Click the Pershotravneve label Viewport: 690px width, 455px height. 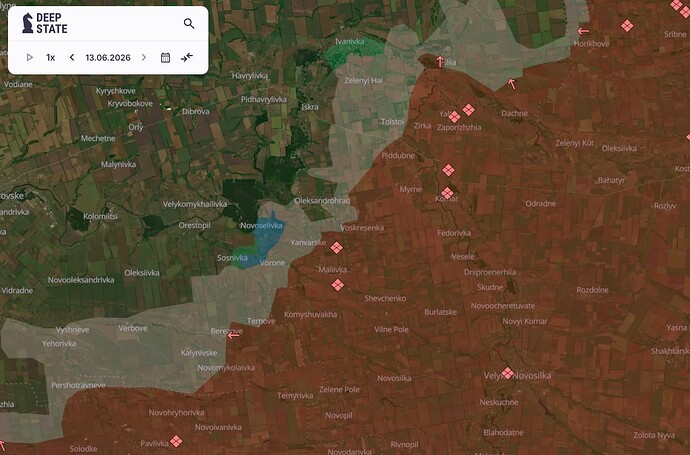coord(78,385)
